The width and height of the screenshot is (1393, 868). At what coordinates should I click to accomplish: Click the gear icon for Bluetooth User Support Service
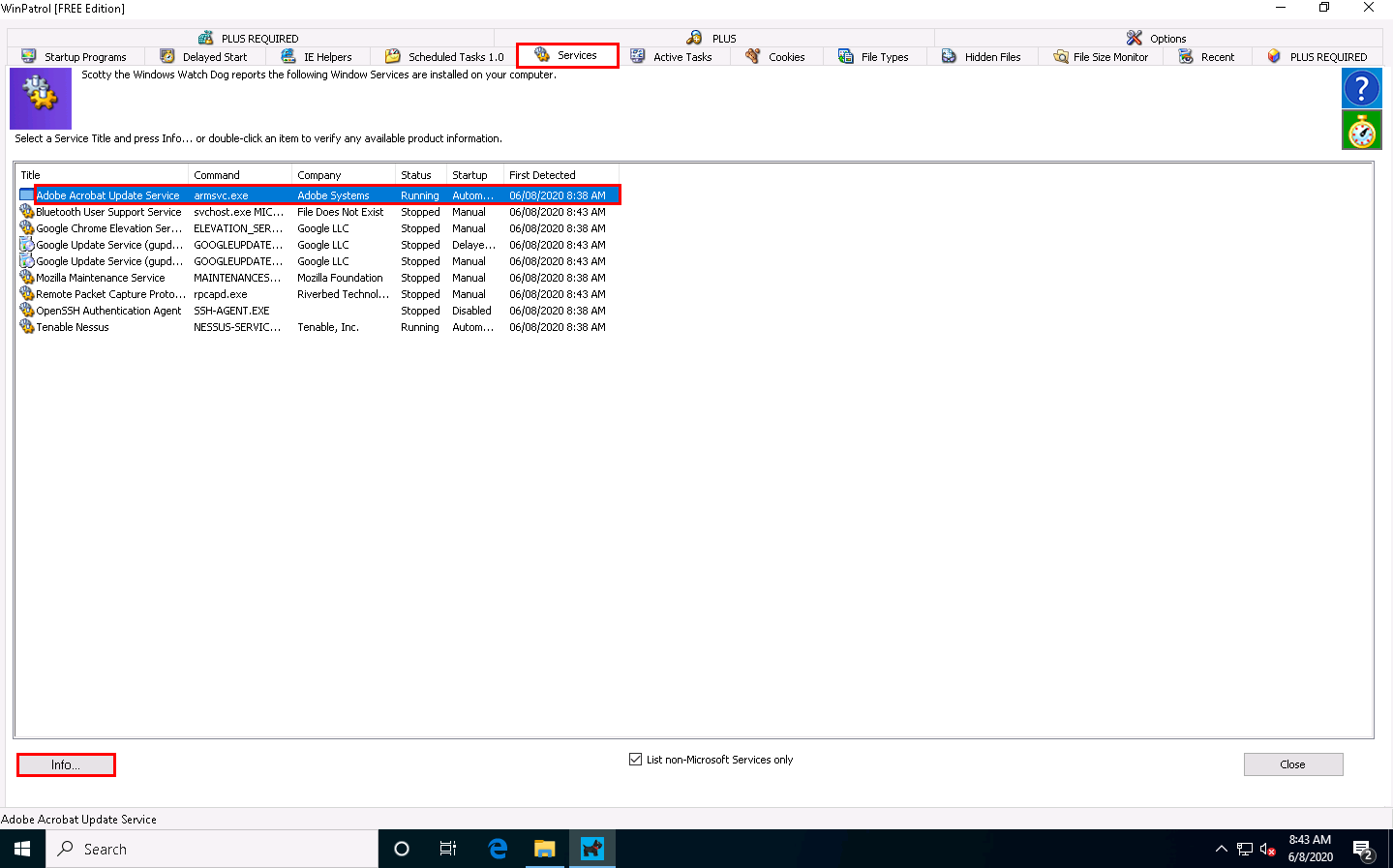[x=27, y=212]
